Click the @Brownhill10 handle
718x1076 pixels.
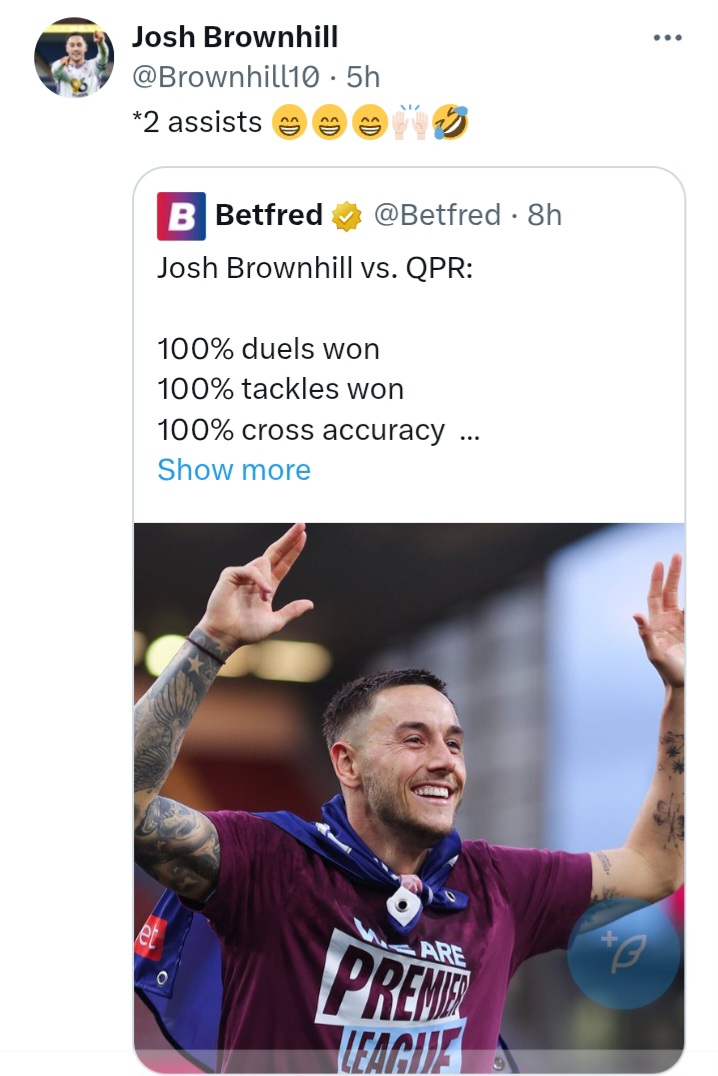click(x=226, y=78)
